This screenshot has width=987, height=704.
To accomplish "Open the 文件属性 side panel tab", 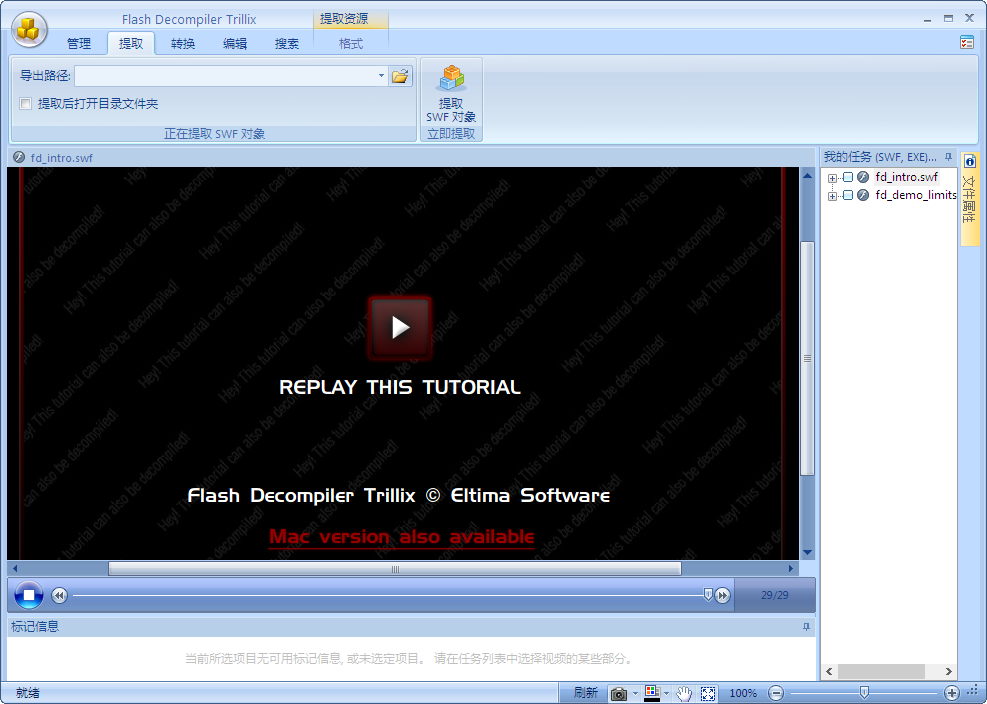I will [x=969, y=197].
